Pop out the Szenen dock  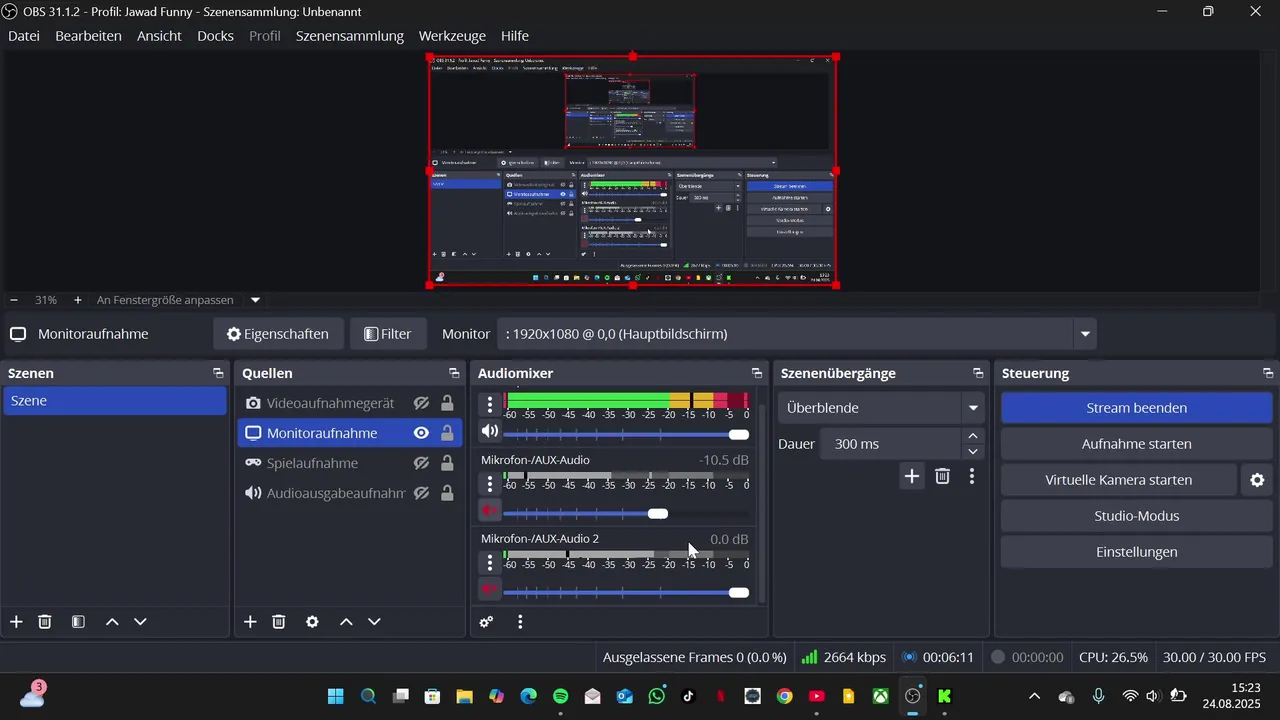tap(218, 373)
